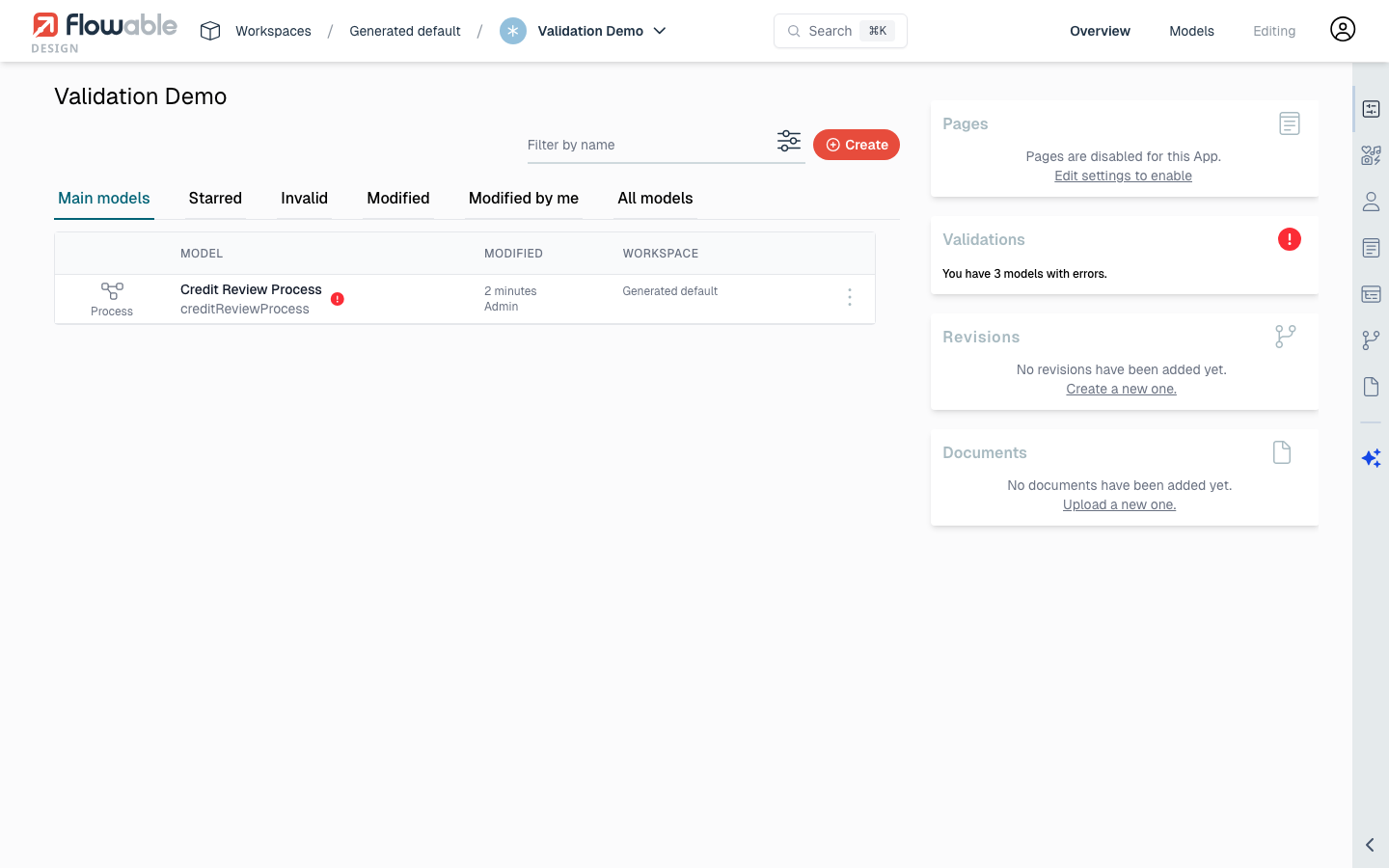Screen dimensions: 1389x868
Task: Switch to the Invalid models tab
Action: [x=304, y=199]
